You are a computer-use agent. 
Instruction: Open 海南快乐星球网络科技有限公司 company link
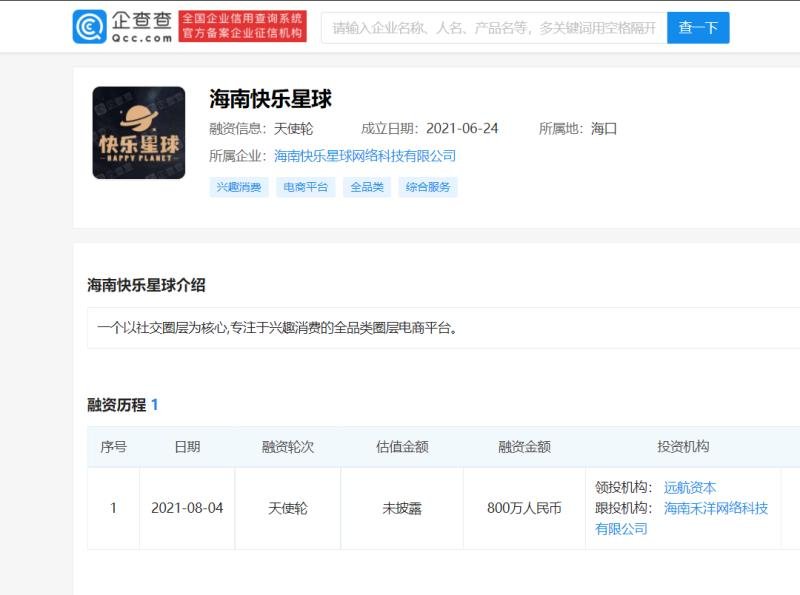pos(365,156)
